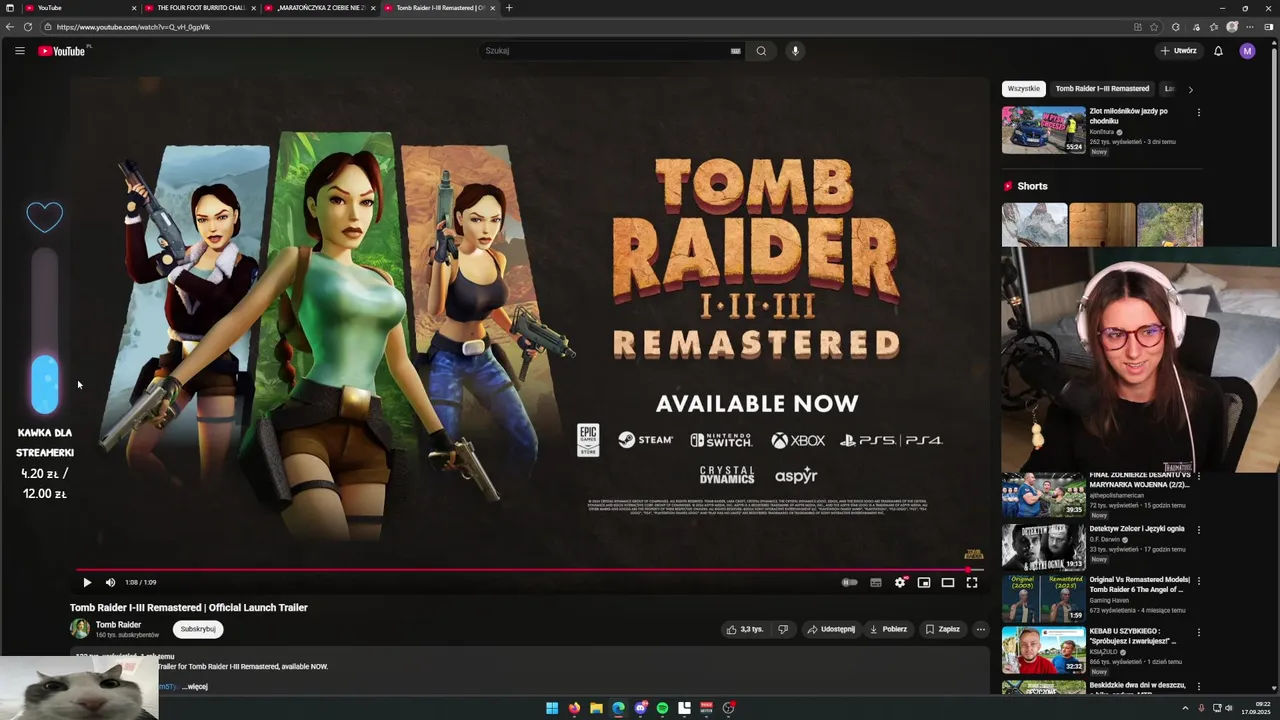Bookmark this page with the star

coord(1154,27)
